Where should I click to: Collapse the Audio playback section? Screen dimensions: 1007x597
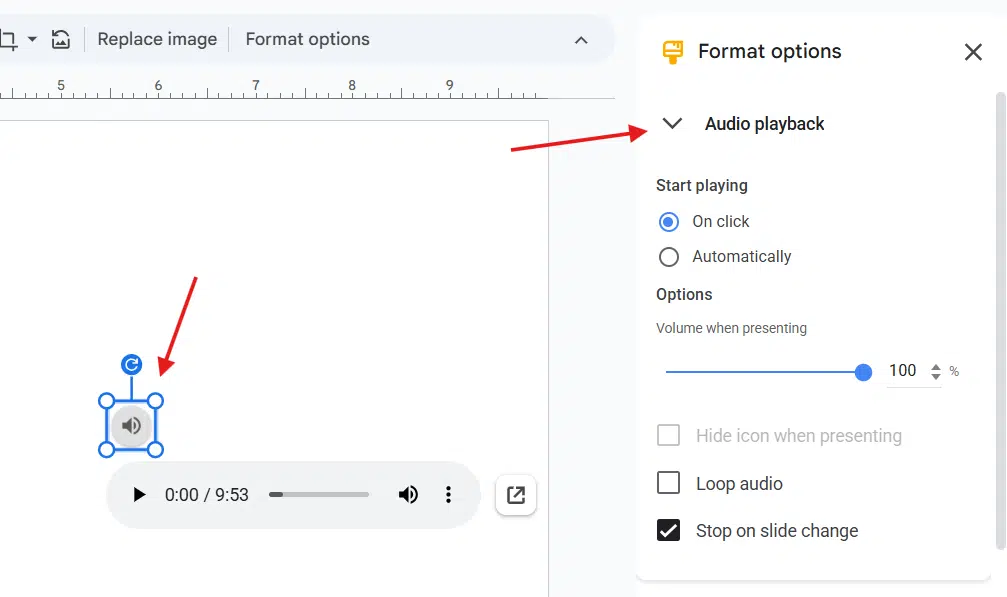pyautogui.click(x=671, y=124)
